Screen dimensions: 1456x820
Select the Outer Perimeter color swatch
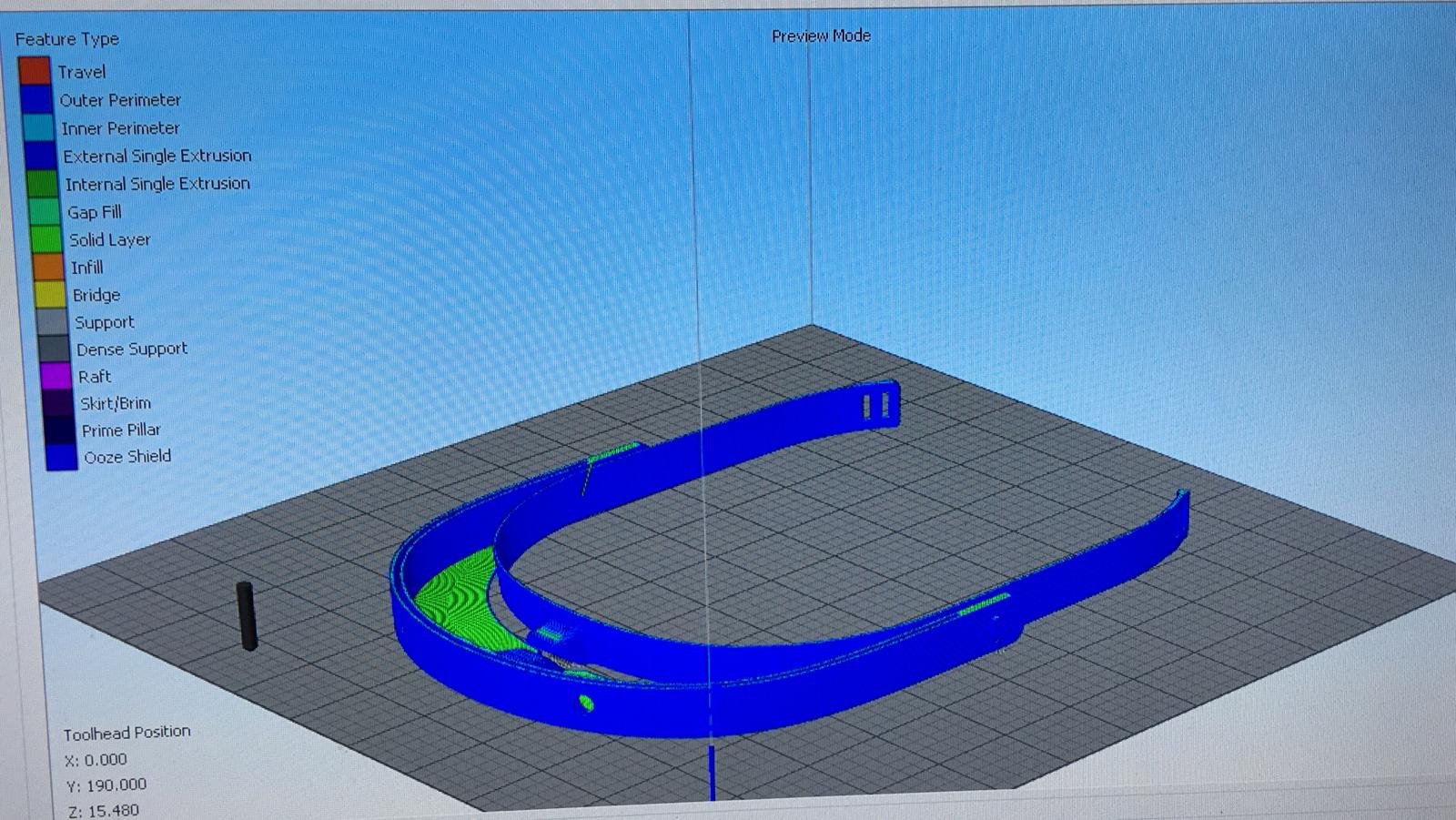pyautogui.click(x=36, y=99)
